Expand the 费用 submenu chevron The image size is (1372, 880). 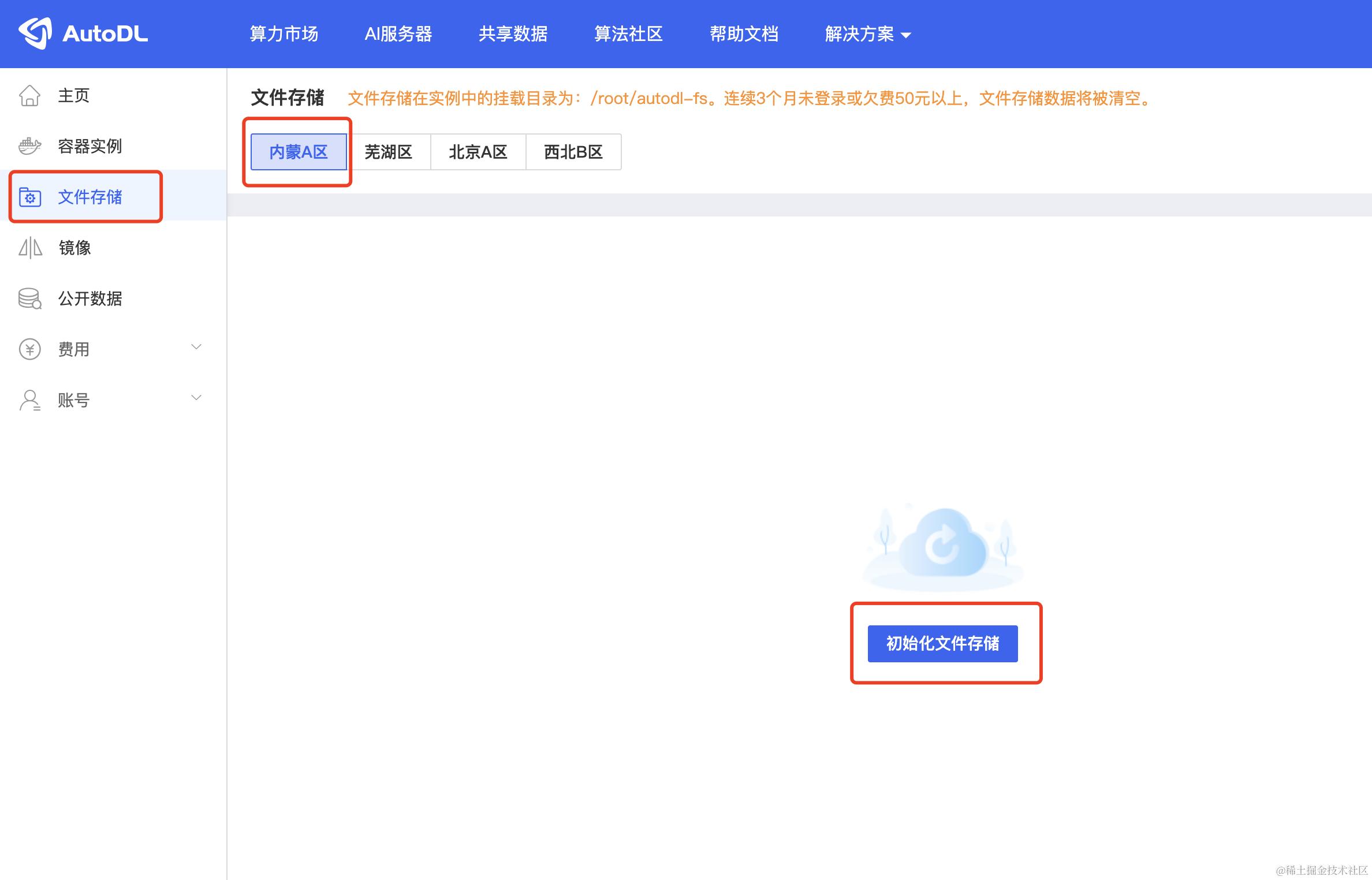point(196,347)
